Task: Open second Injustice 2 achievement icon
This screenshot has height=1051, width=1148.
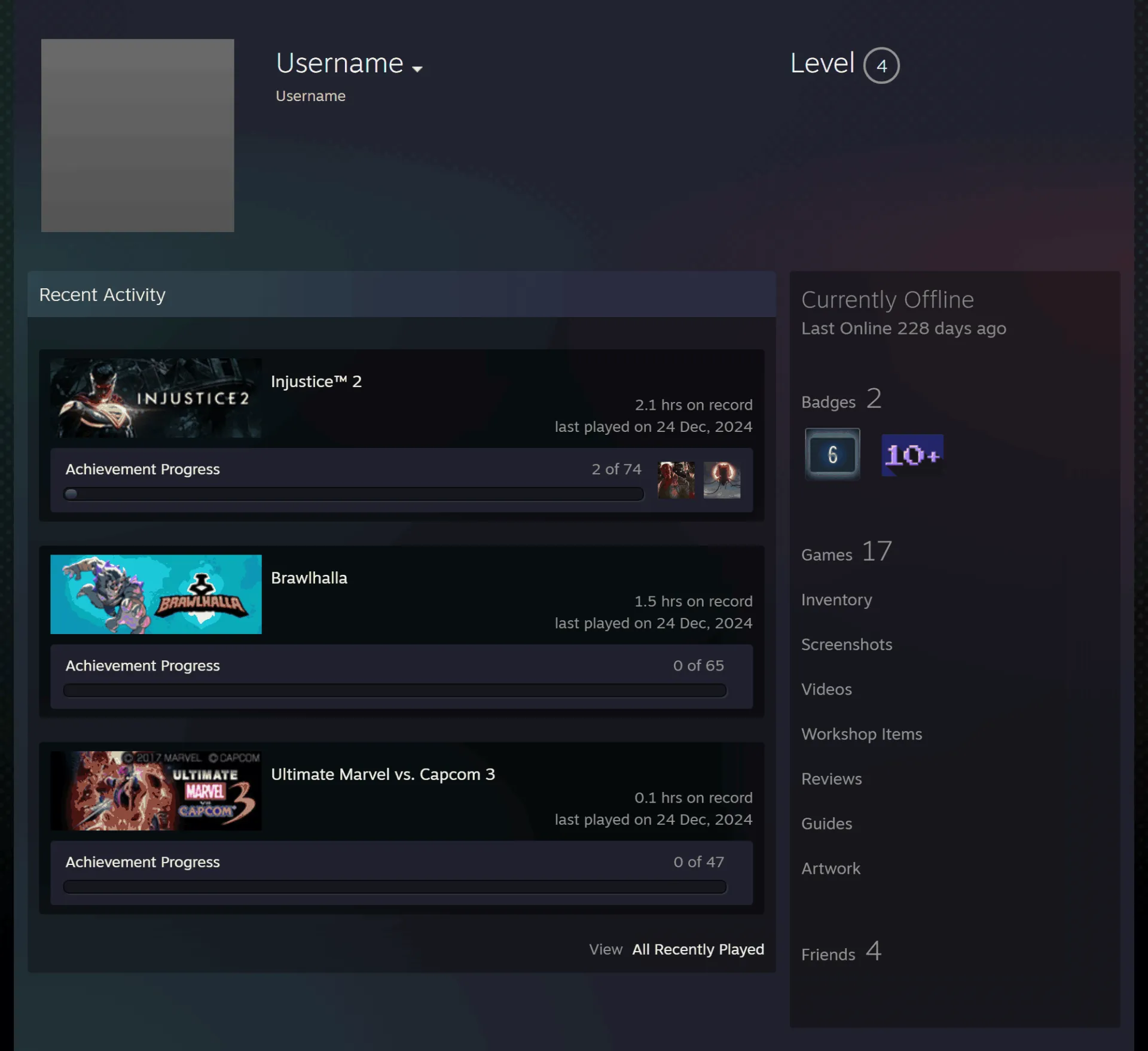Action: point(722,480)
